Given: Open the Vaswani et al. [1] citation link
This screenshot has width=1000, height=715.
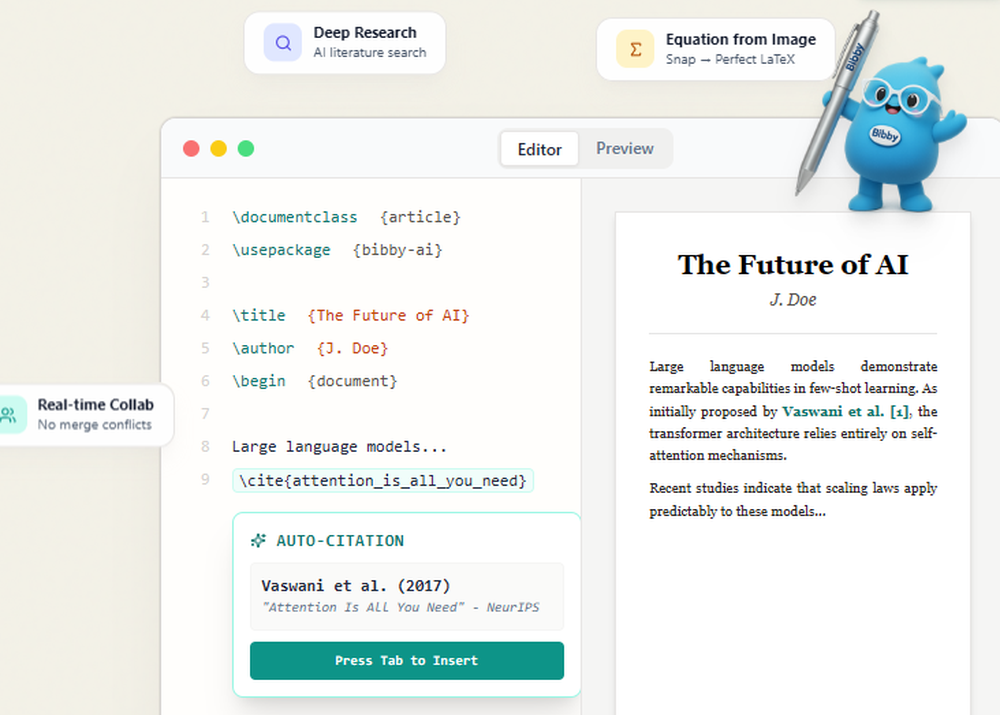Looking at the screenshot, I should [x=846, y=411].
